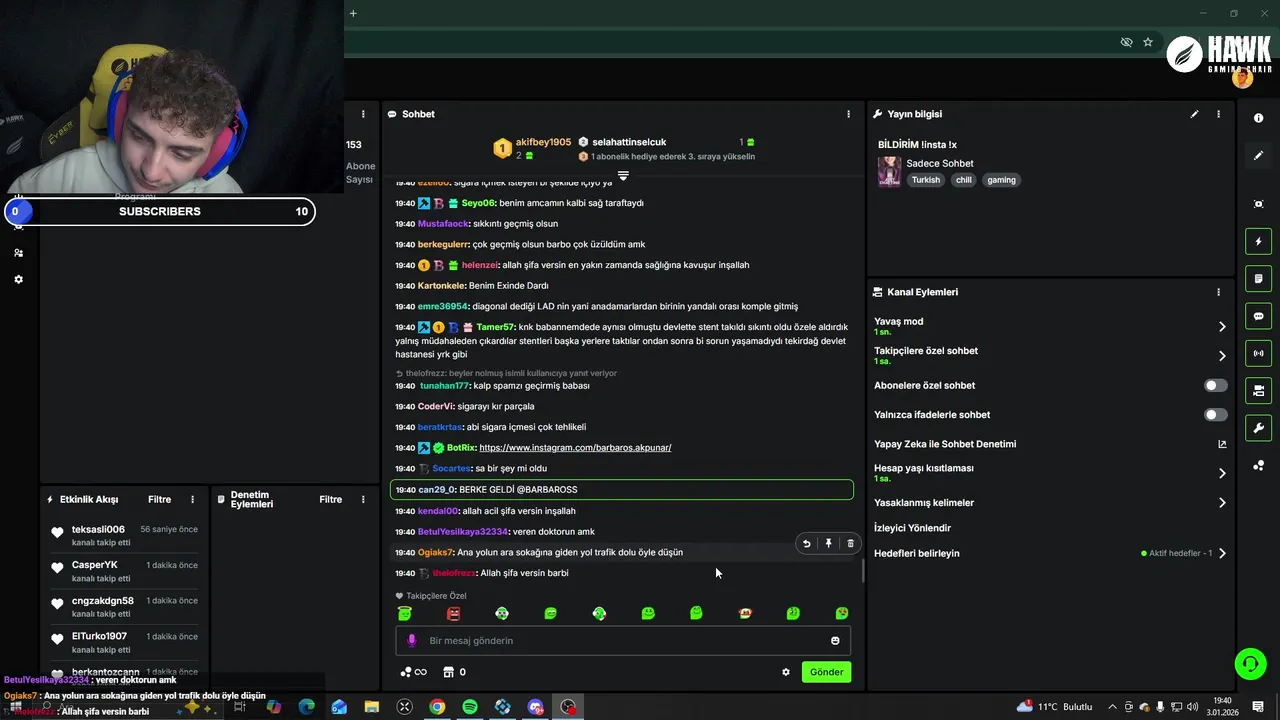Reply to the hovered Ogiaks7 message
Image resolution: width=1280 pixels, height=720 pixels.
click(x=806, y=543)
